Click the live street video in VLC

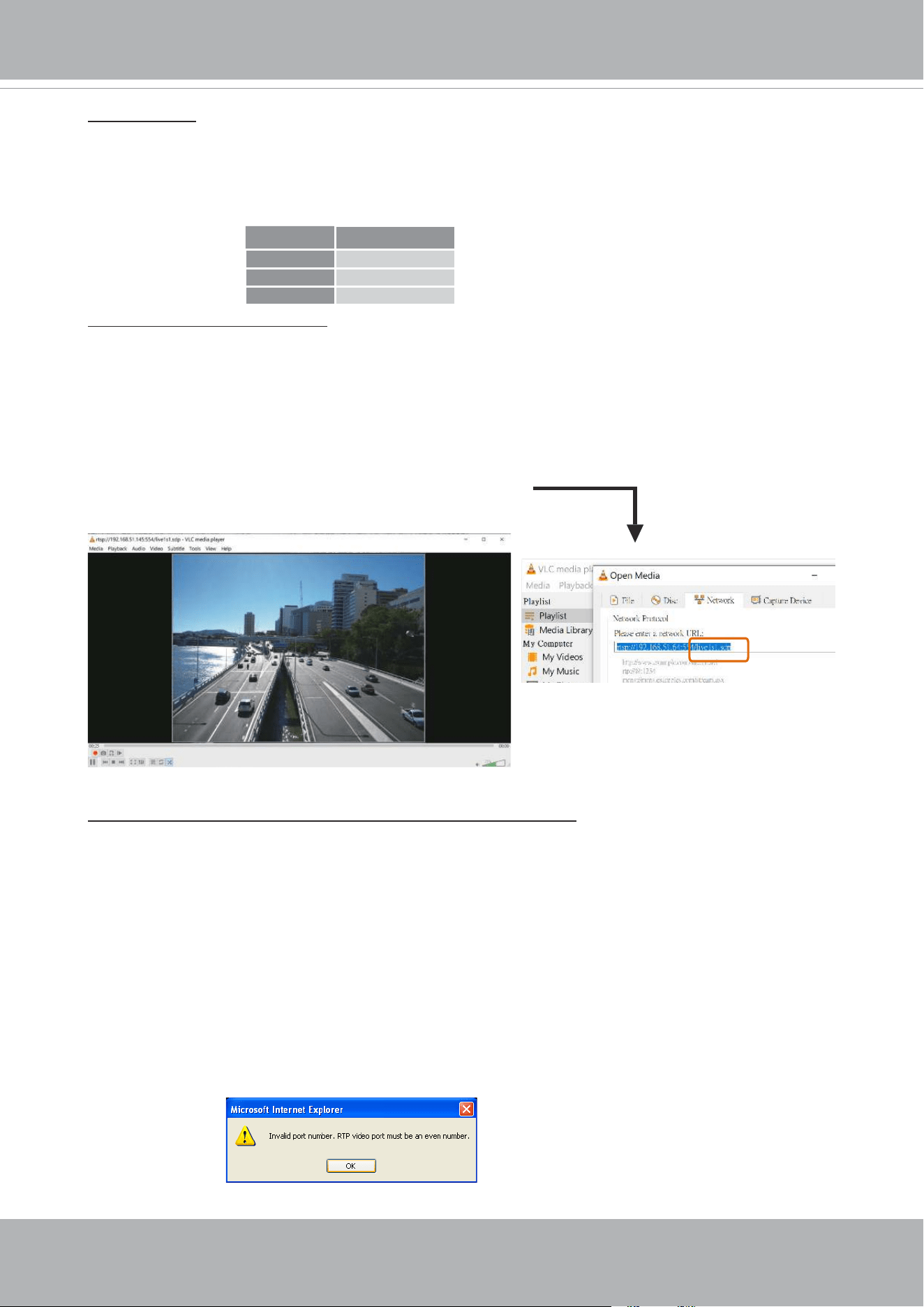point(299,648)
